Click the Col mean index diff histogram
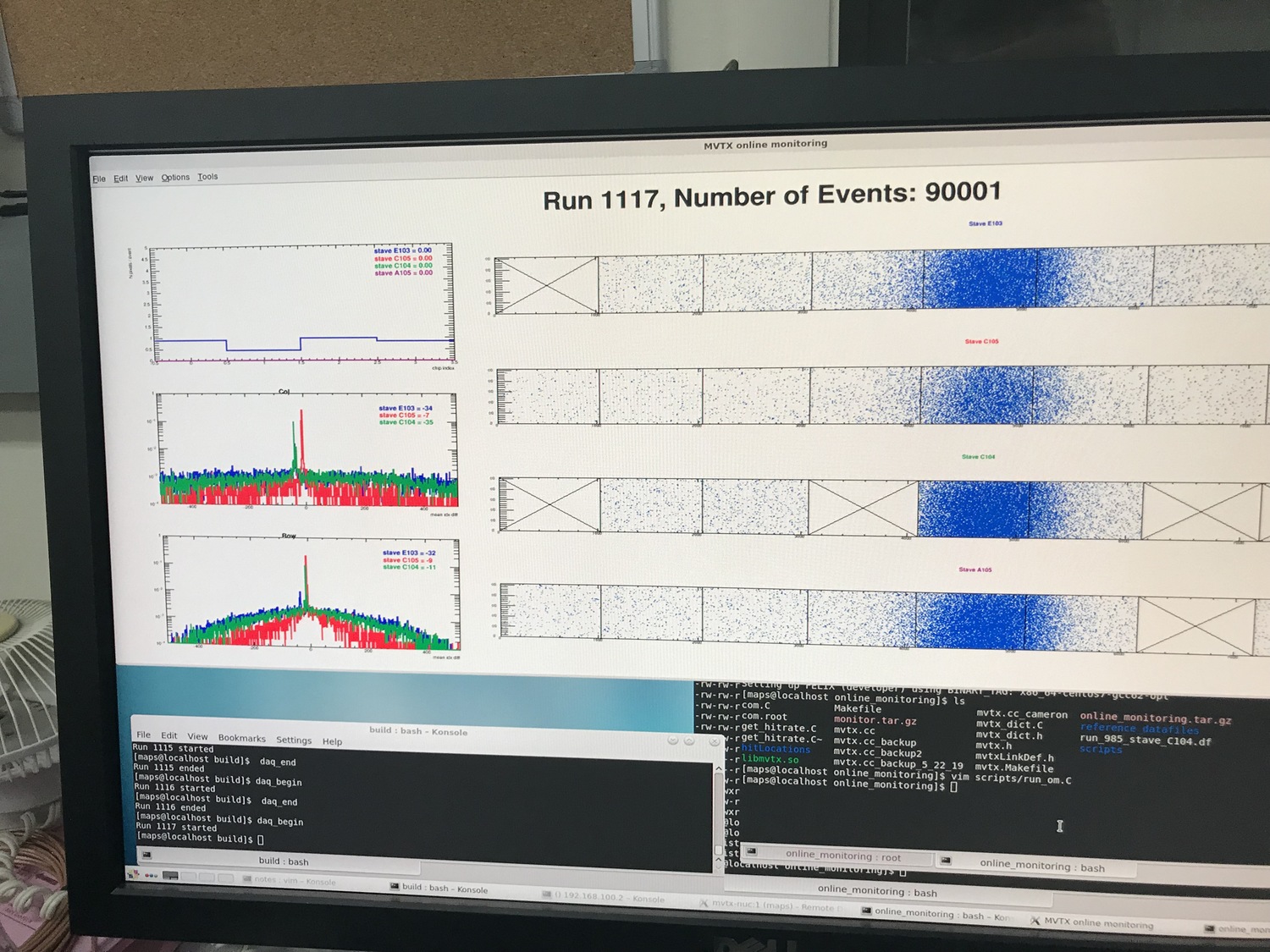This screenshot has width=1270, height=952. (x=307, y=451)
